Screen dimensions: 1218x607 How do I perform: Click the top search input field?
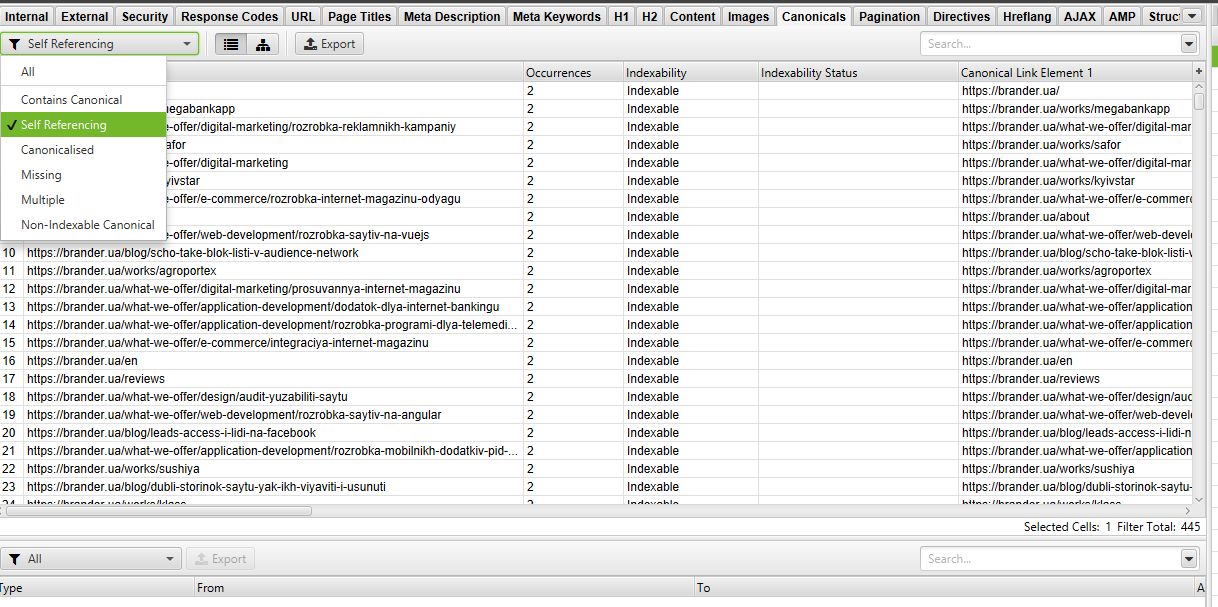(1050, 44)
